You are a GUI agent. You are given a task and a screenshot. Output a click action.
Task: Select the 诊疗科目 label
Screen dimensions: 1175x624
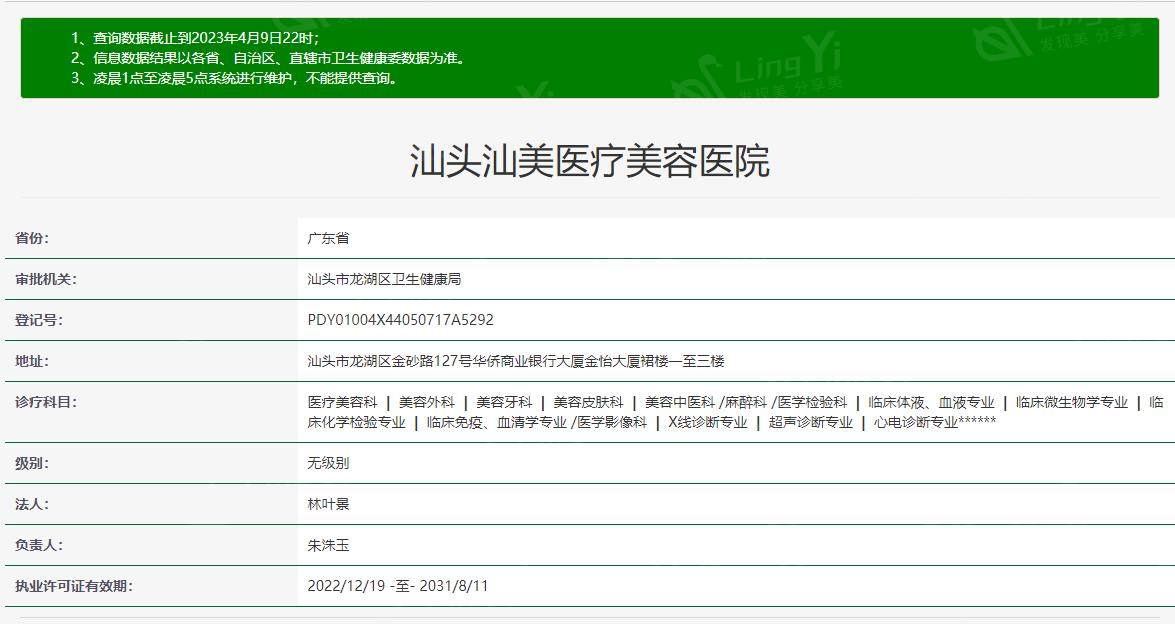point(46,402)
